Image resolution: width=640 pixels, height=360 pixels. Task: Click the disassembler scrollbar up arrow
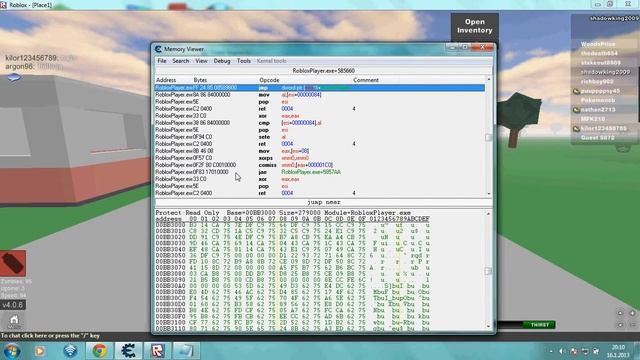(489, 79)
